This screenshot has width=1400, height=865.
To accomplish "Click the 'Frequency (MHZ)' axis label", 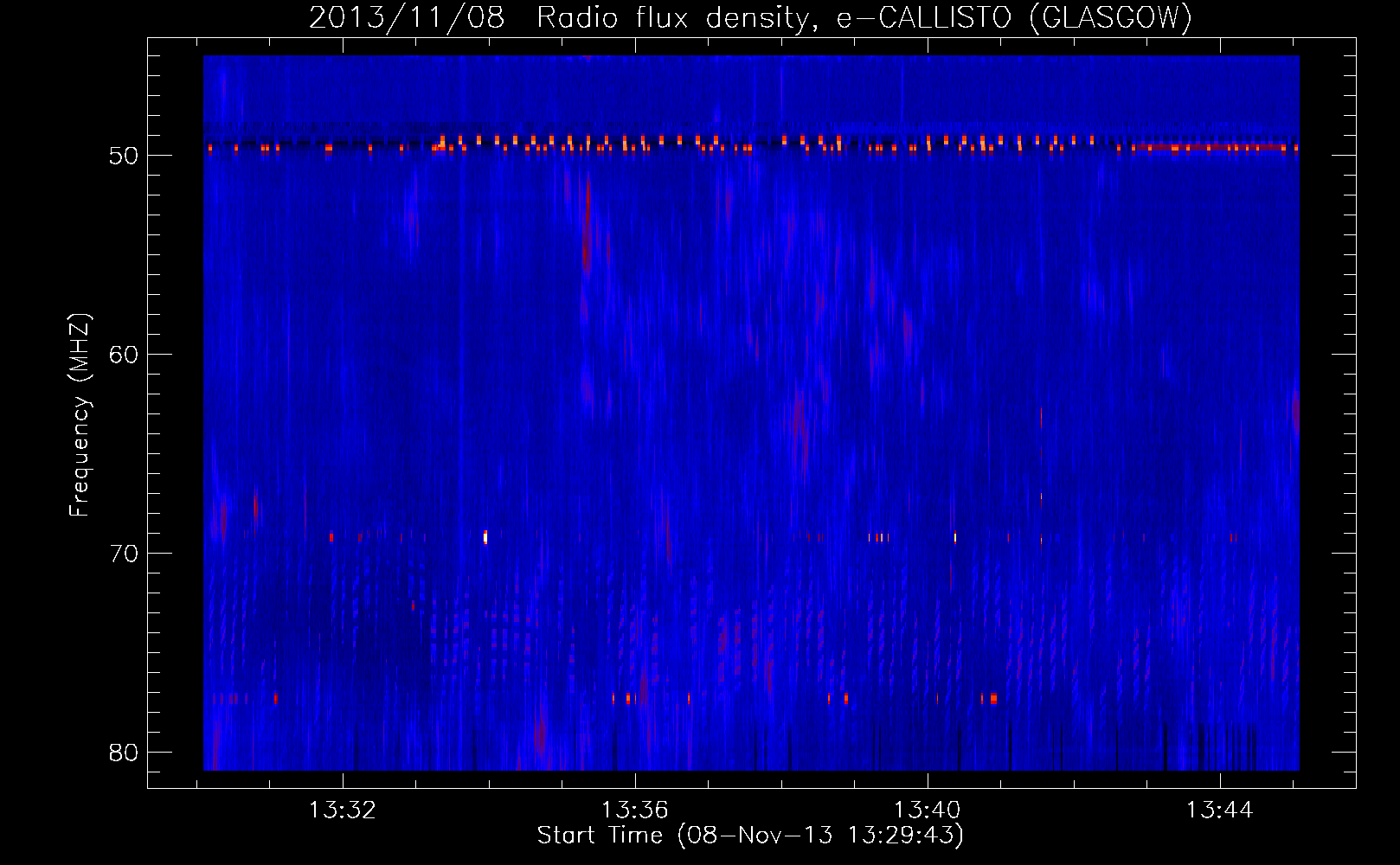I will [x=79, y=415].
